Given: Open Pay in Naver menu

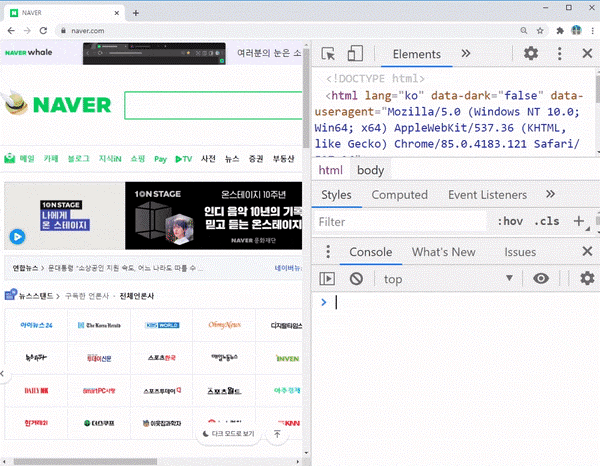Looking at the screenshot, I should [160, 159].
